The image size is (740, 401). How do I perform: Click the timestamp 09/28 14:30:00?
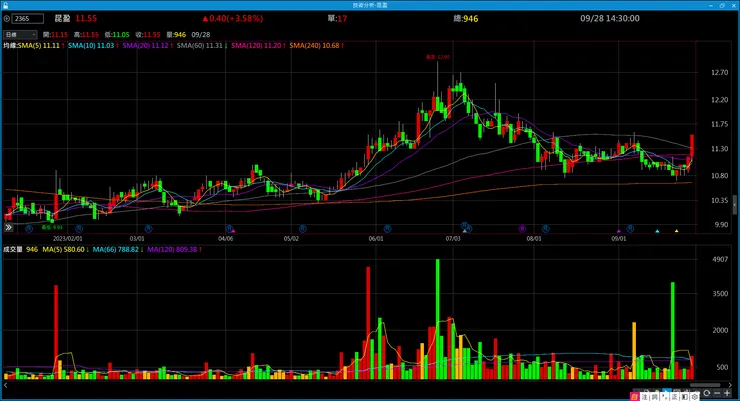610,18
